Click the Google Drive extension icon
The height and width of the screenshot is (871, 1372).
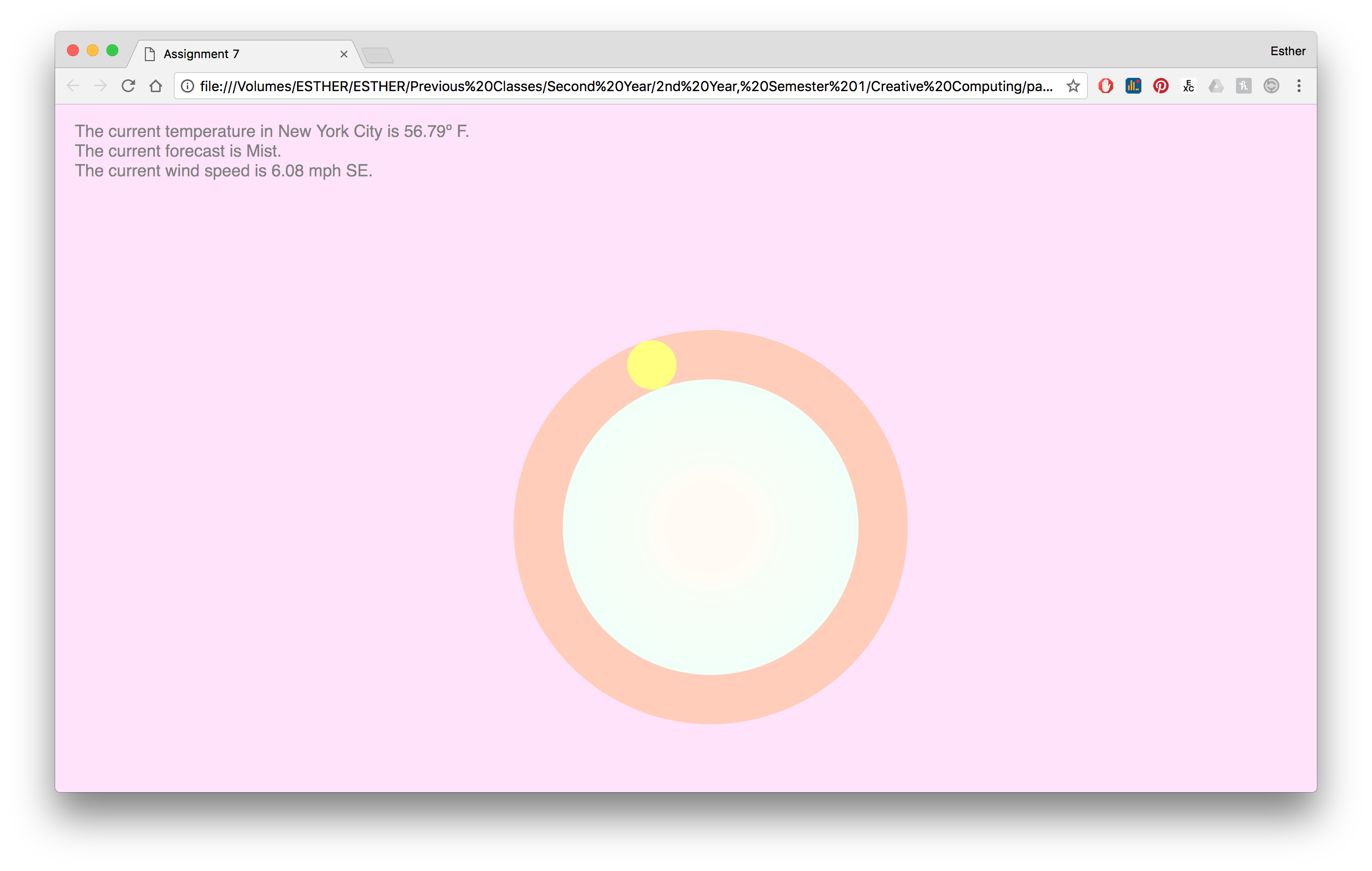1216,86
